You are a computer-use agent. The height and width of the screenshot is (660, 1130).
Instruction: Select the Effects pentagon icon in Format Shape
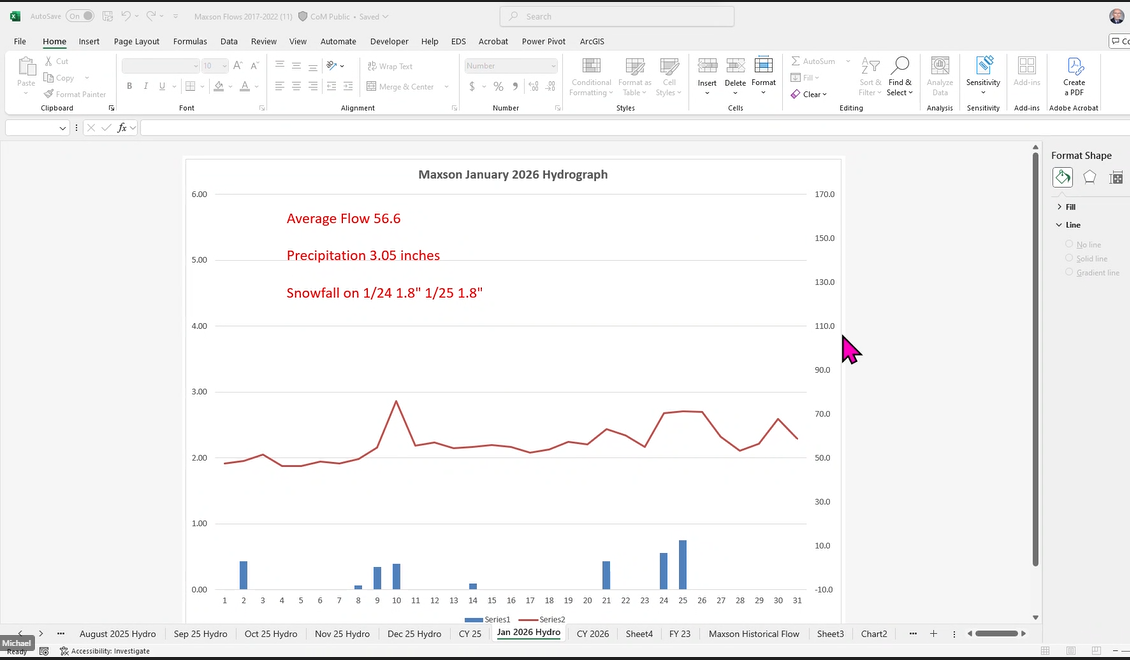[x=1089, y=177]
